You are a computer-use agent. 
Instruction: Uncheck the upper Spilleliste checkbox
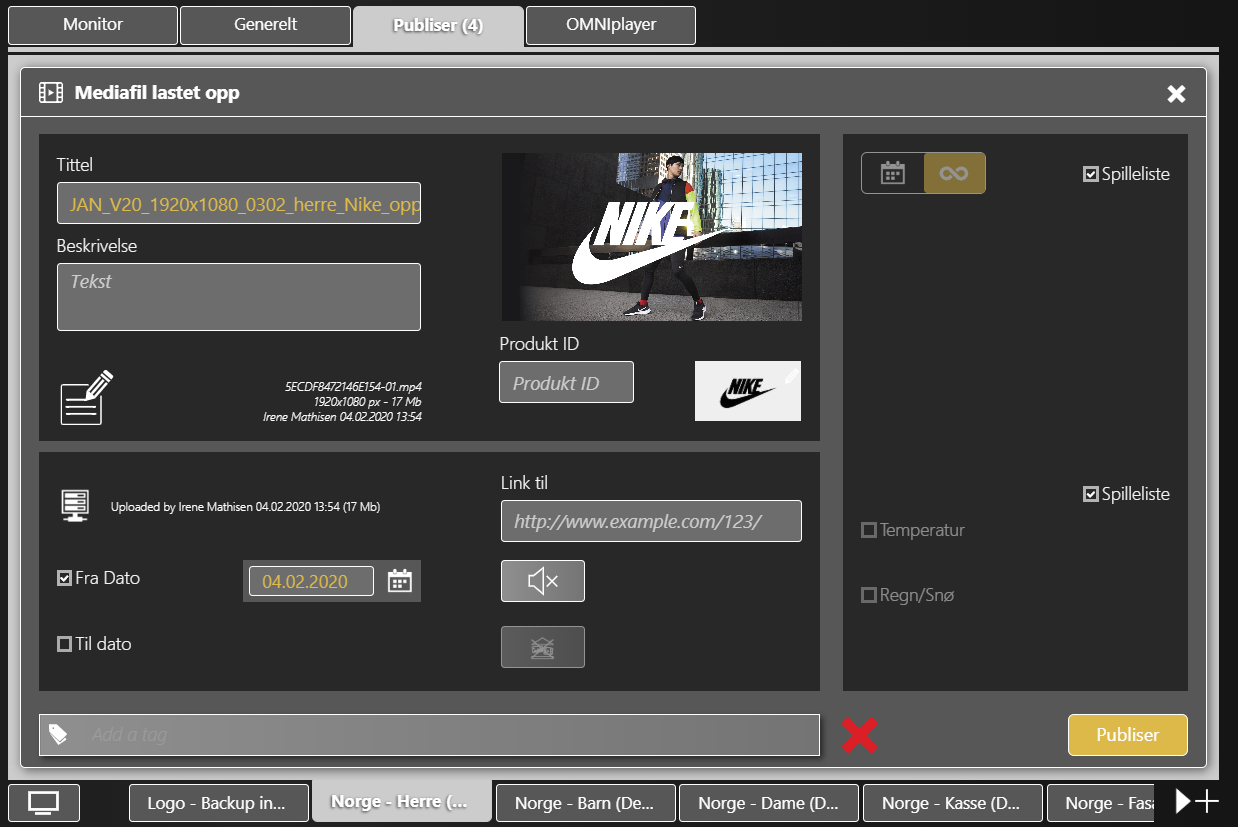[x=1091, y=174]
